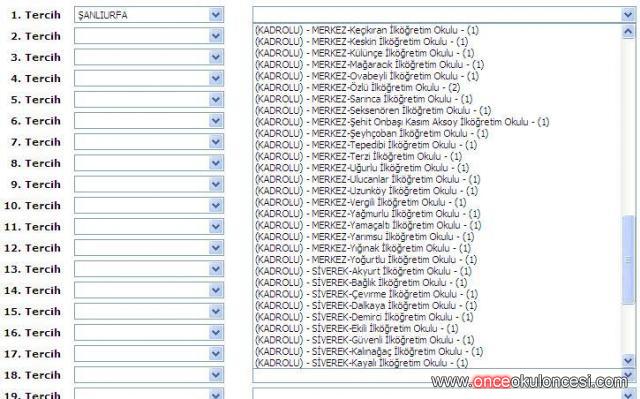Select MERKEZ-Sarınca İlköğretim Okulu
Screen dimensions: 640x399
363,99
